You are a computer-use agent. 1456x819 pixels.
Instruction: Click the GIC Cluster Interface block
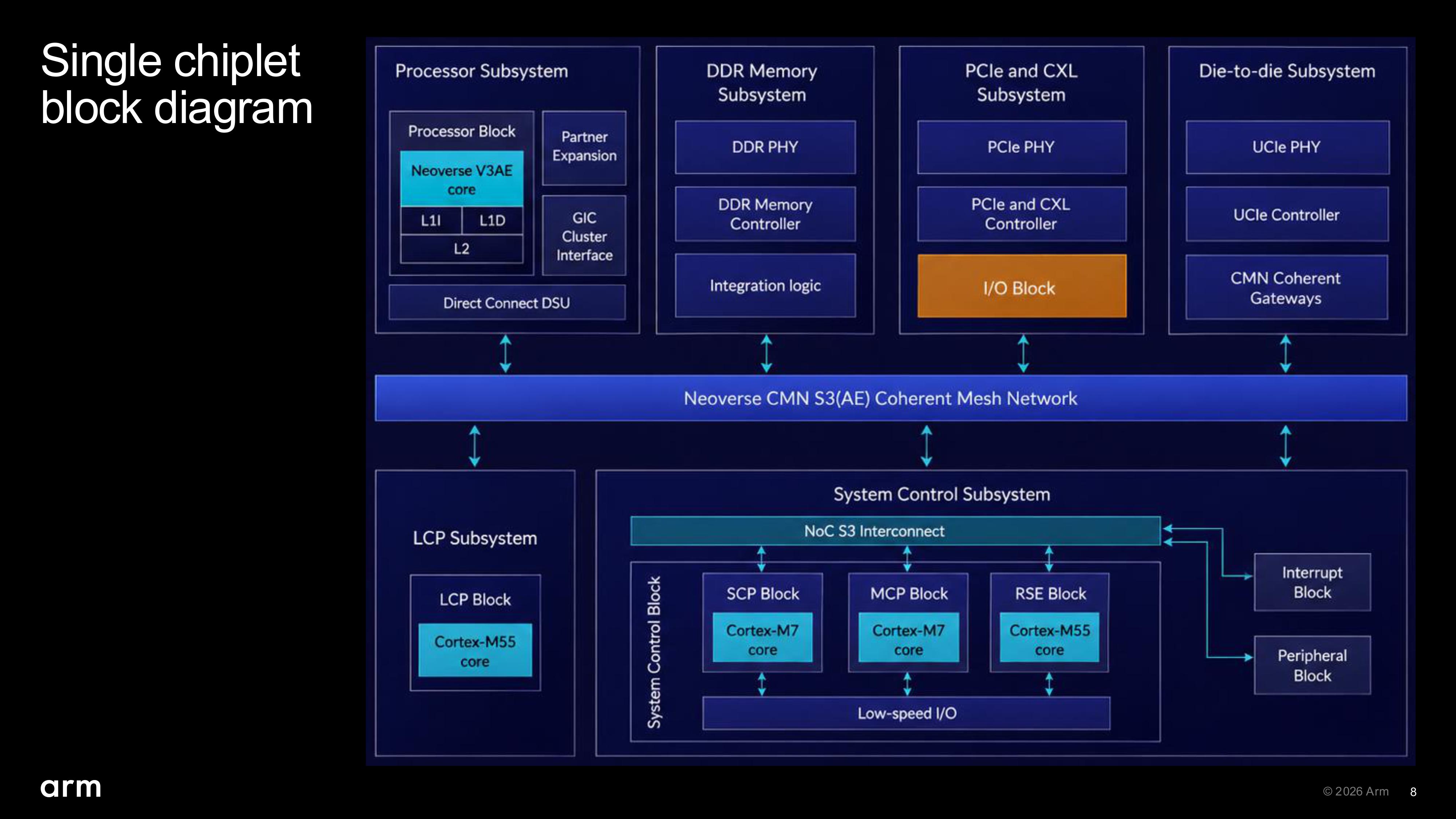coord(584,236)
